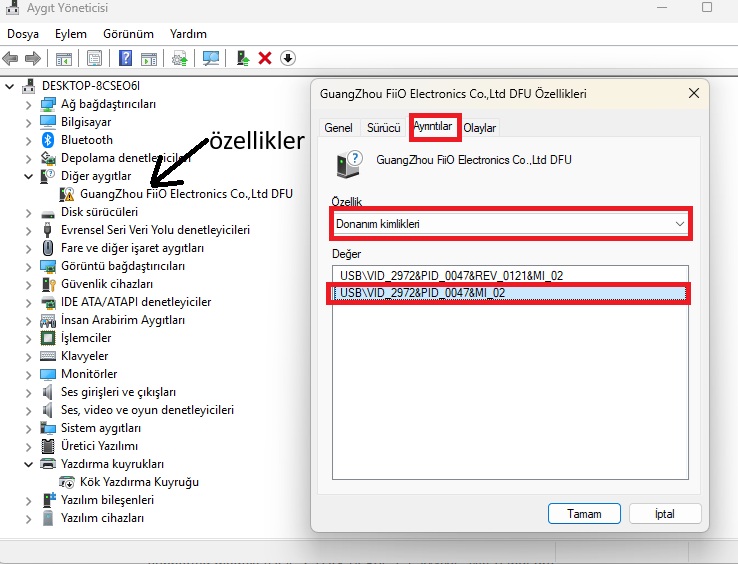Select Kök Yazdırma Kuyruğu tree item
Viewport: 738px width, 564px height.
[x=139, y=482]
